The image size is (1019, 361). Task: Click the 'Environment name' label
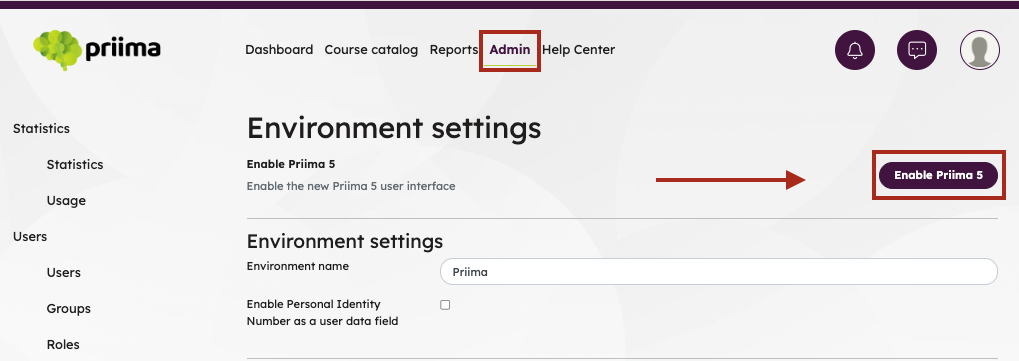[298, 266]
